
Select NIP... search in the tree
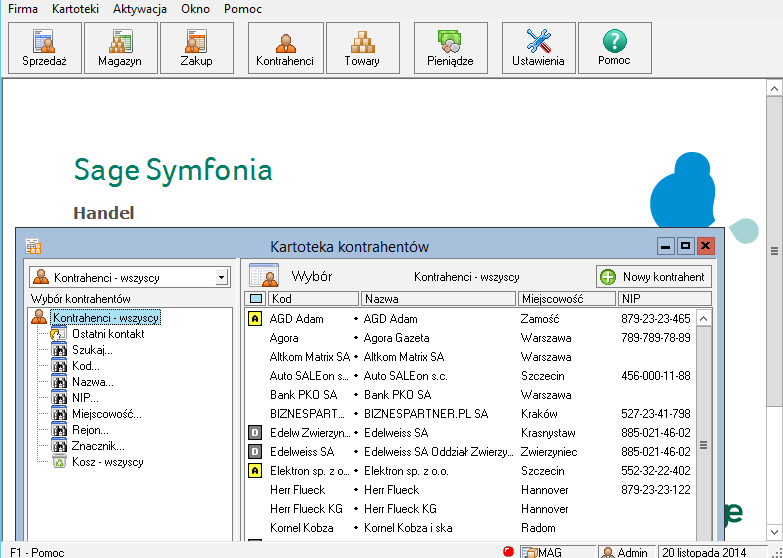[x=85, y=398]
